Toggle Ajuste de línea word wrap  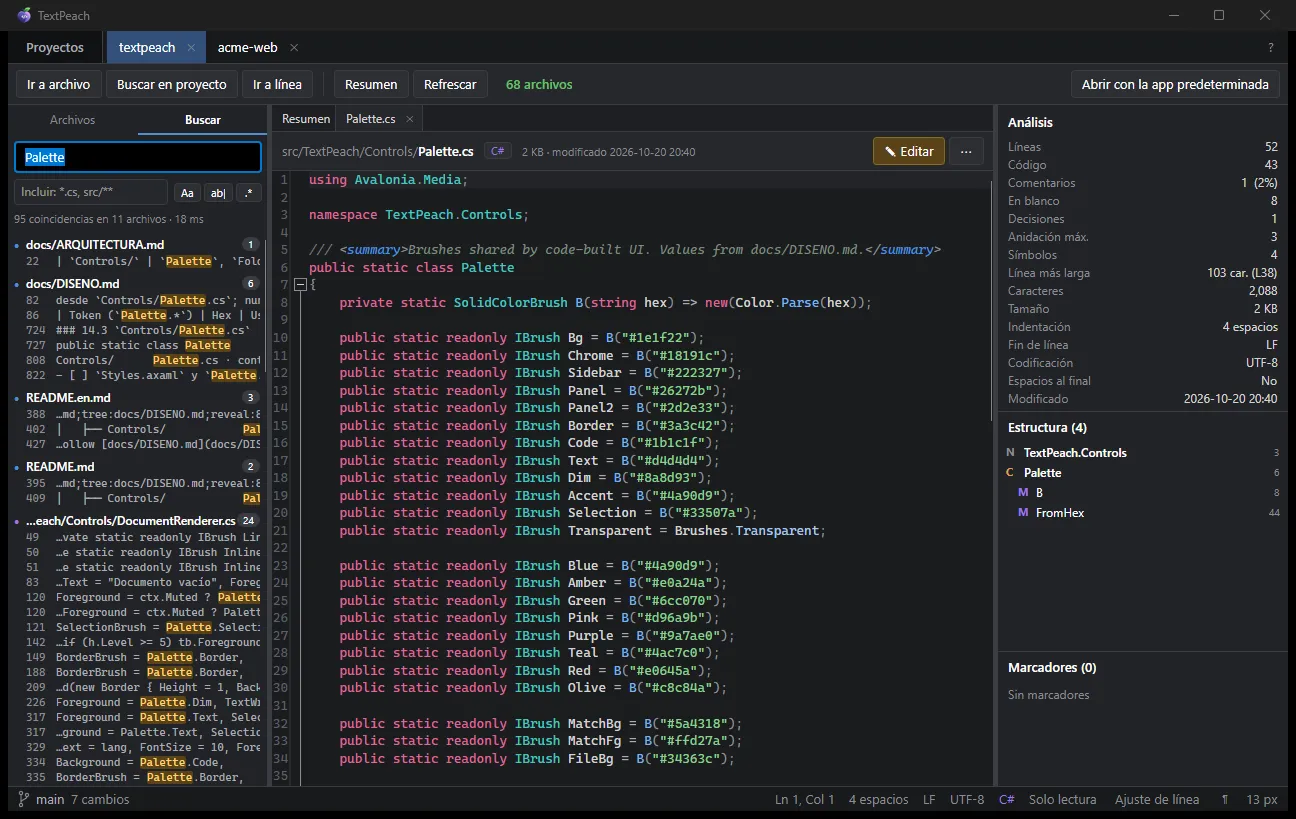[1157, 800]
